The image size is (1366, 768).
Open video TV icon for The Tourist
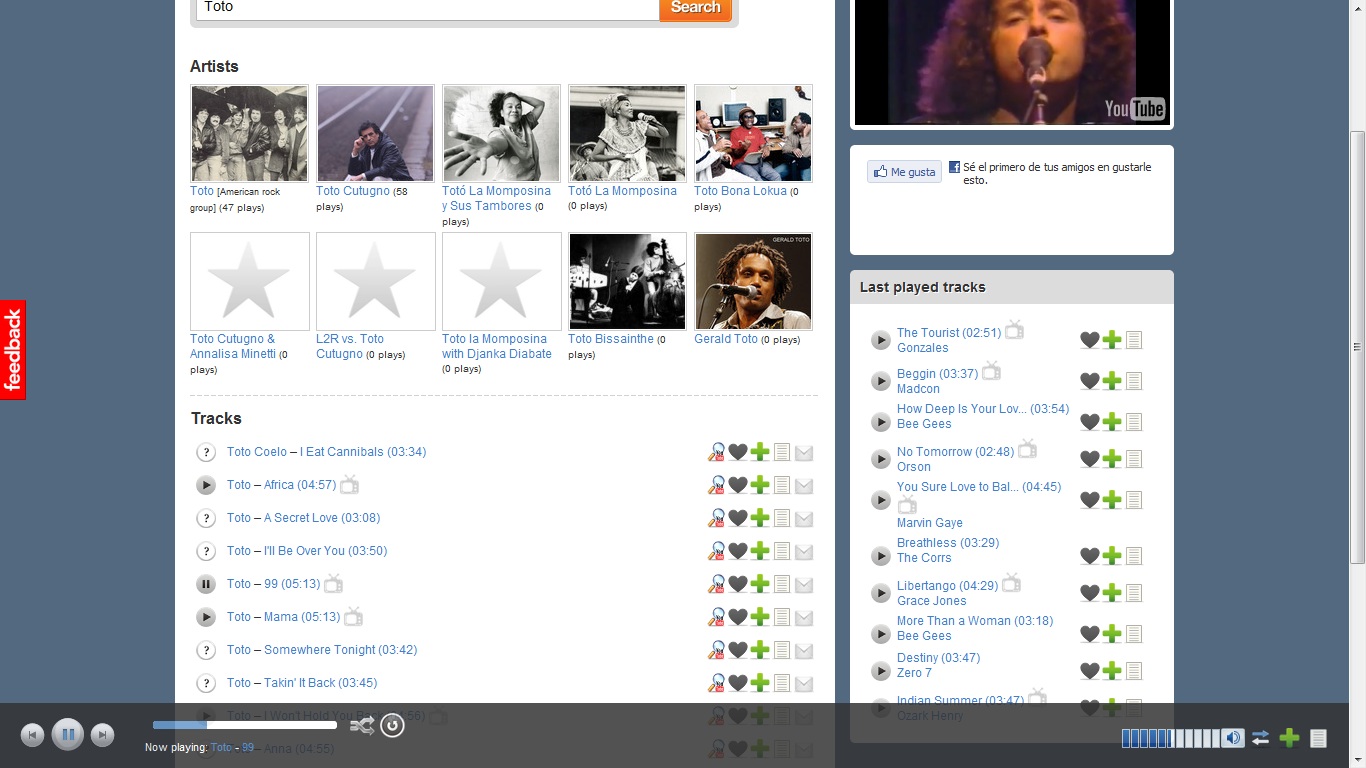tap(1014, 330)
